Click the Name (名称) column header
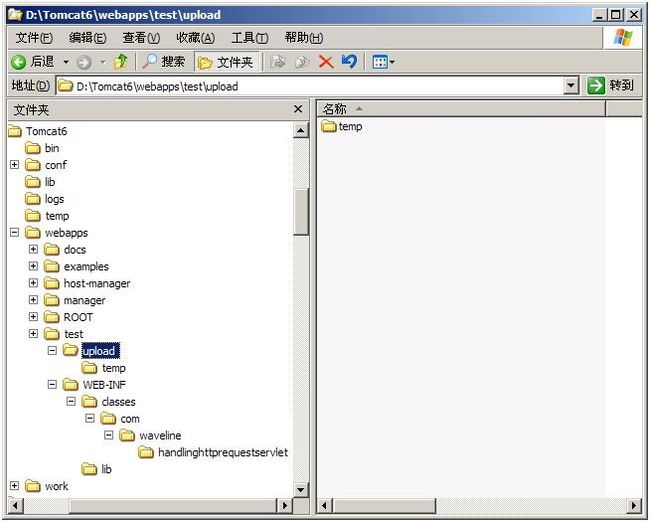The width and height of the screenshot is (650, 522). (x=461, y=109)
